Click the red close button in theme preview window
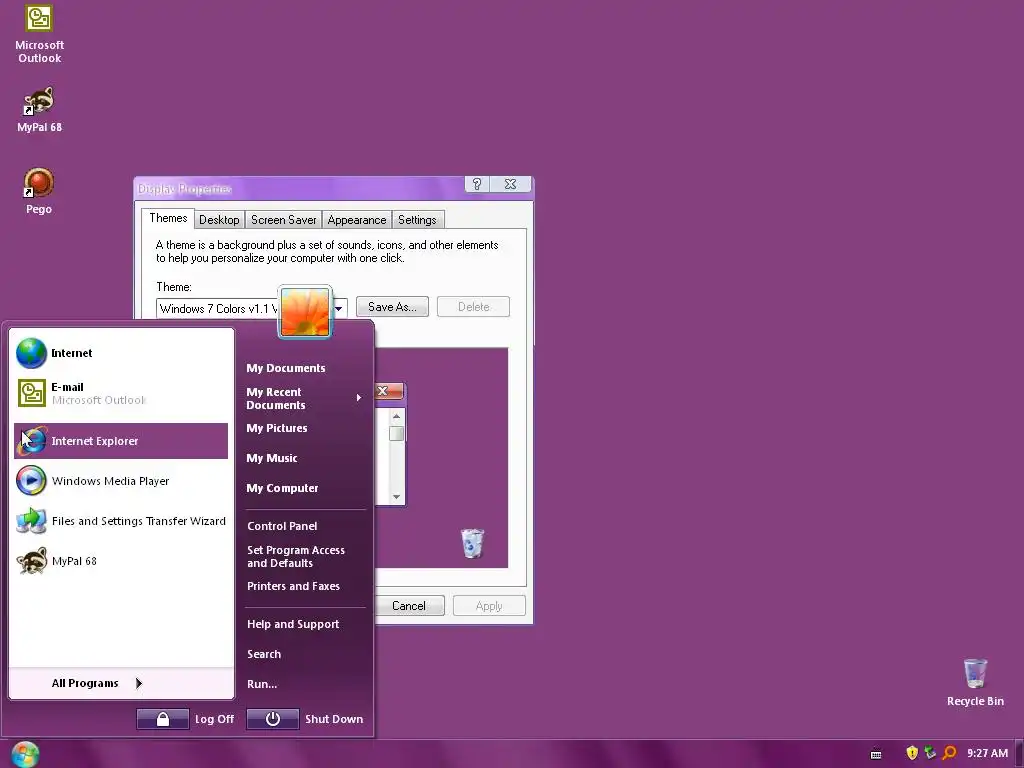This screenshot has width=1024, height=768. [389, 391]
